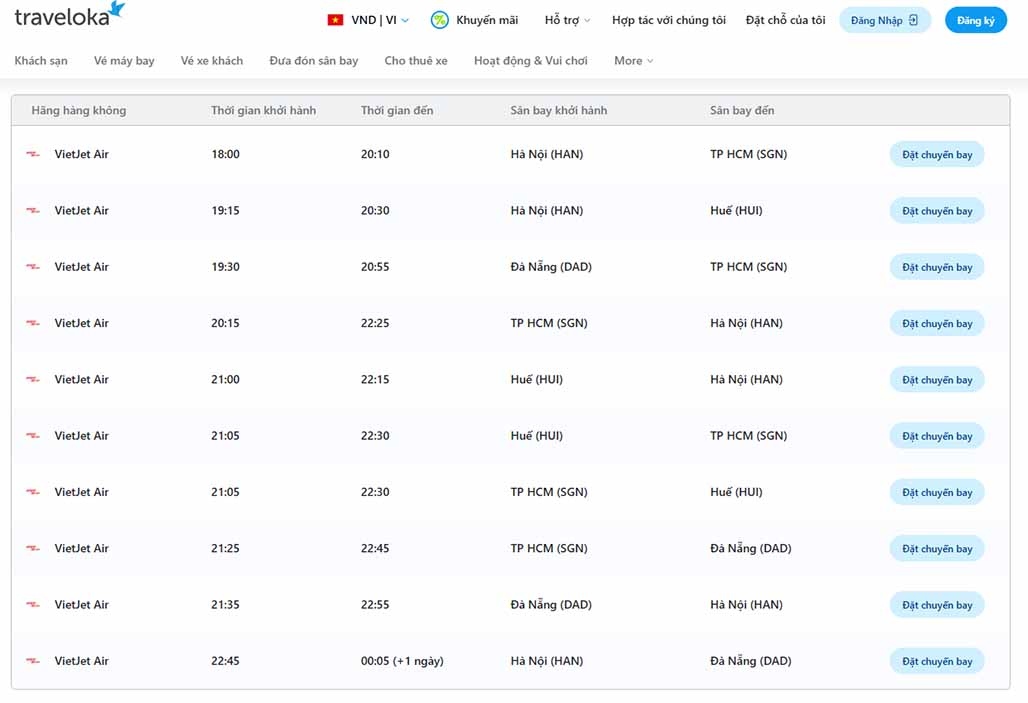The width and height of the screenshot is (1028, 703).
Task: Book the 19:15 Hà Nội to Huế flight
Action: pos(937,211)
